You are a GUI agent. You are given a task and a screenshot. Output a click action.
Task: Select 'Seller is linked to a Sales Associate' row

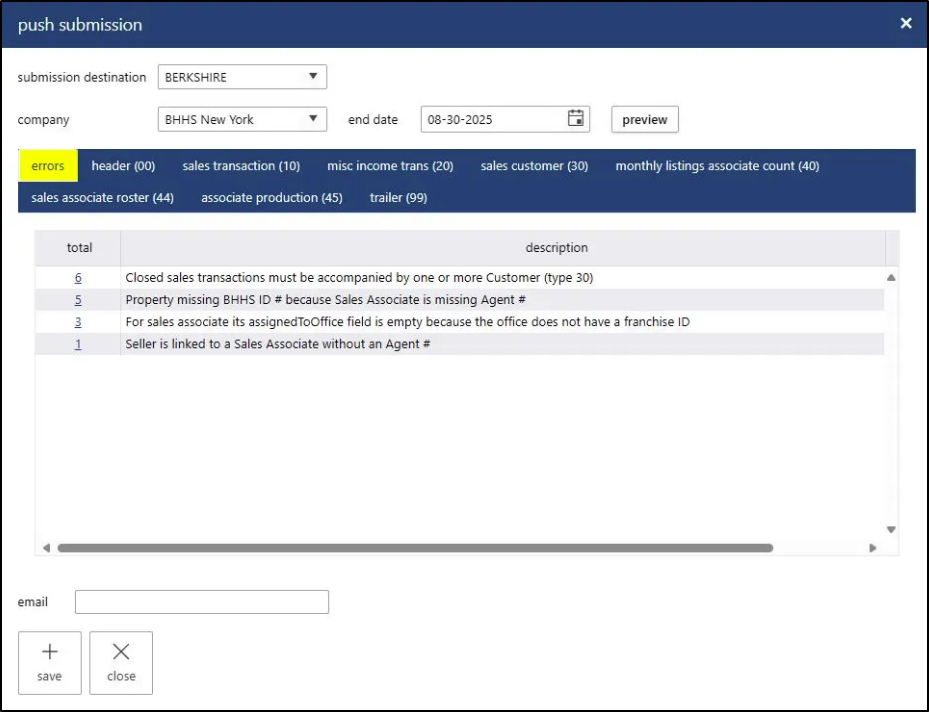460,344
